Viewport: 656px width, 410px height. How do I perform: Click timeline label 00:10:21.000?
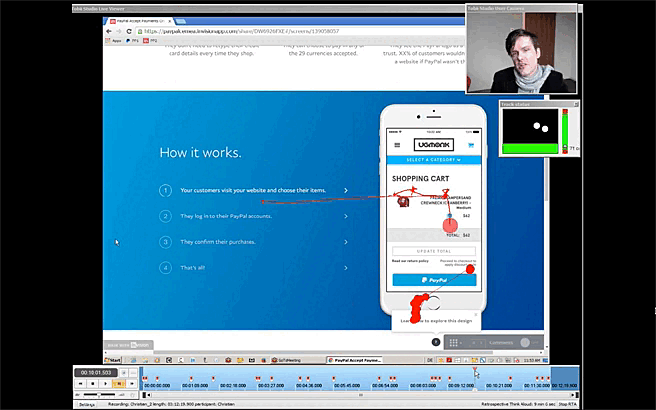coord(499,386)
